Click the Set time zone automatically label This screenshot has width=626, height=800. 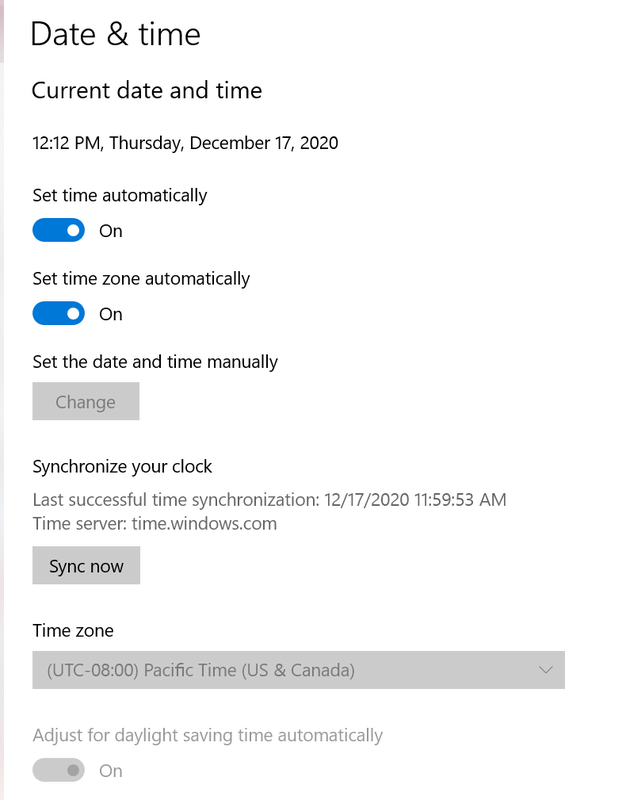coord(141,278)
